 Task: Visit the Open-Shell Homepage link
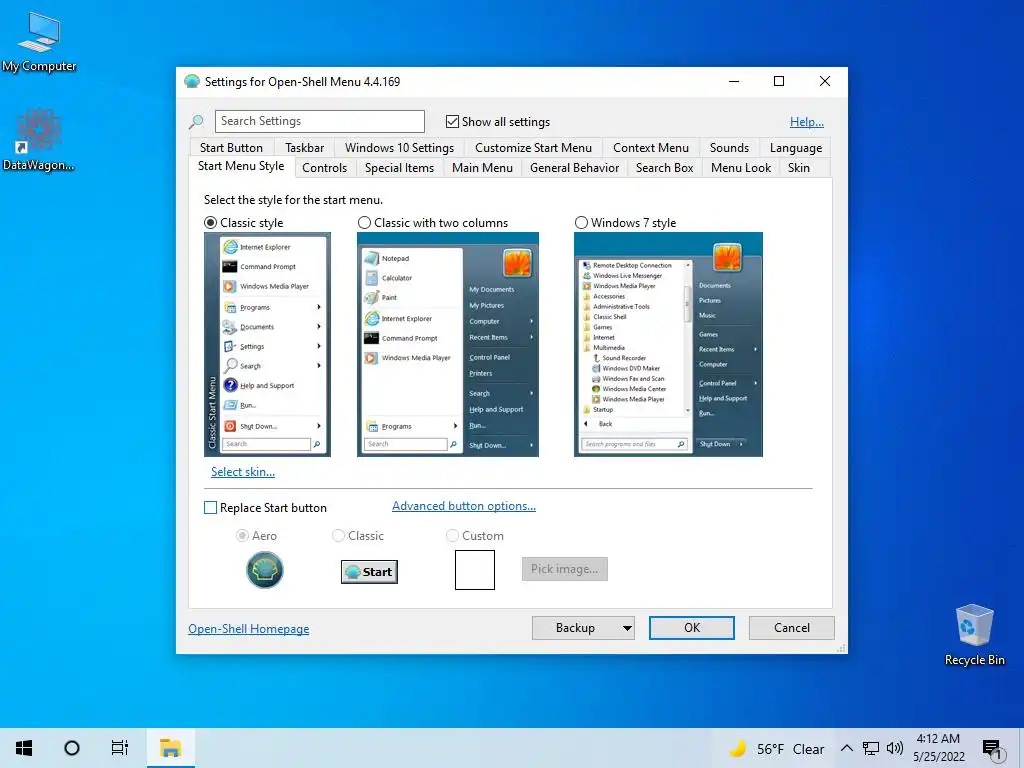[249, 629]
